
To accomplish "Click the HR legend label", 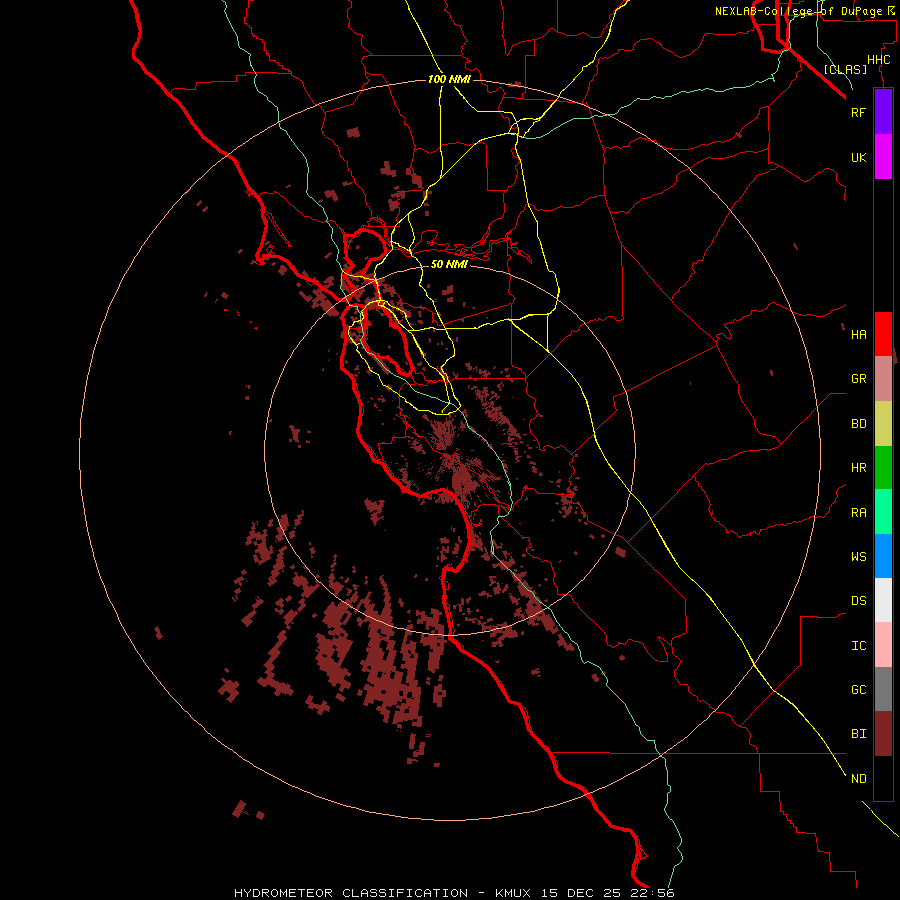I will point(858,468).
